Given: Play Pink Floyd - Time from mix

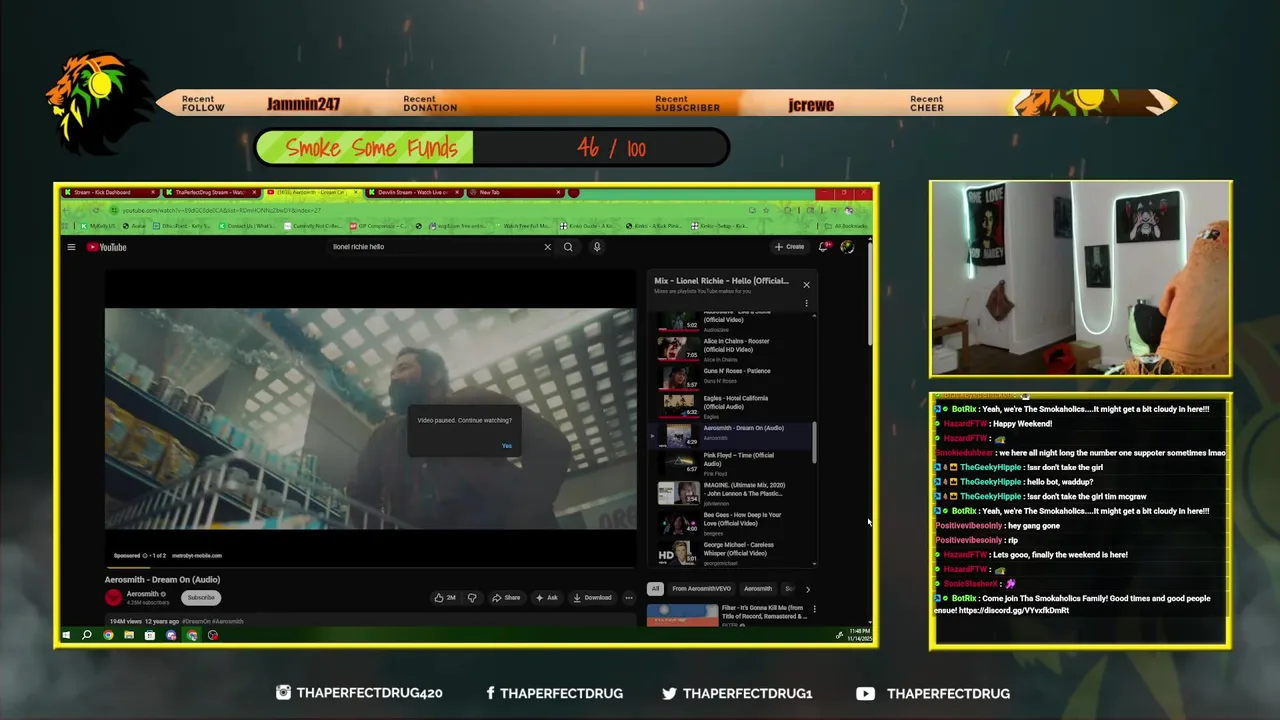Looking at the screenshot, I should click(733, 462).
